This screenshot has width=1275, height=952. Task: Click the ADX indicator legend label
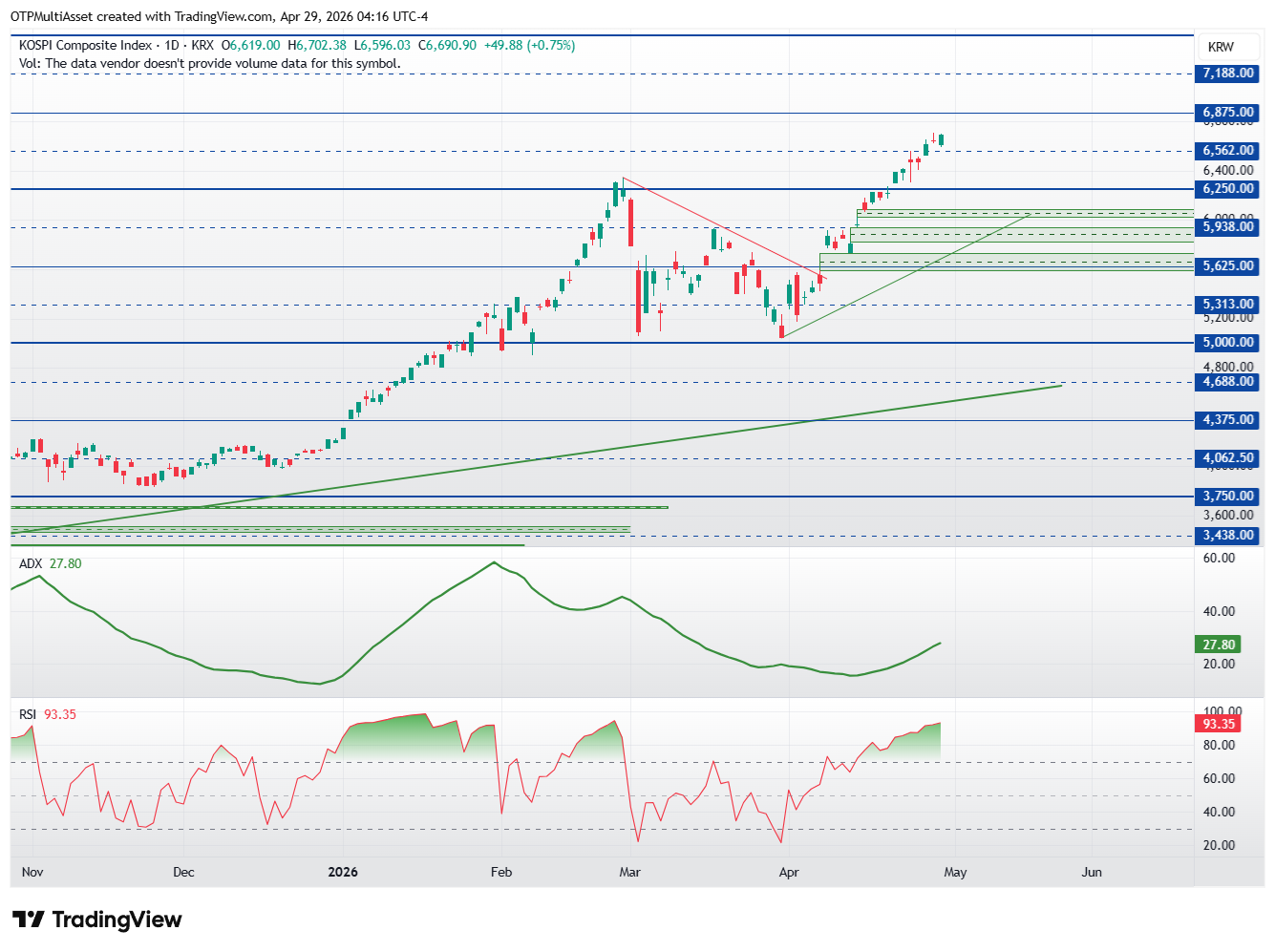31,563
